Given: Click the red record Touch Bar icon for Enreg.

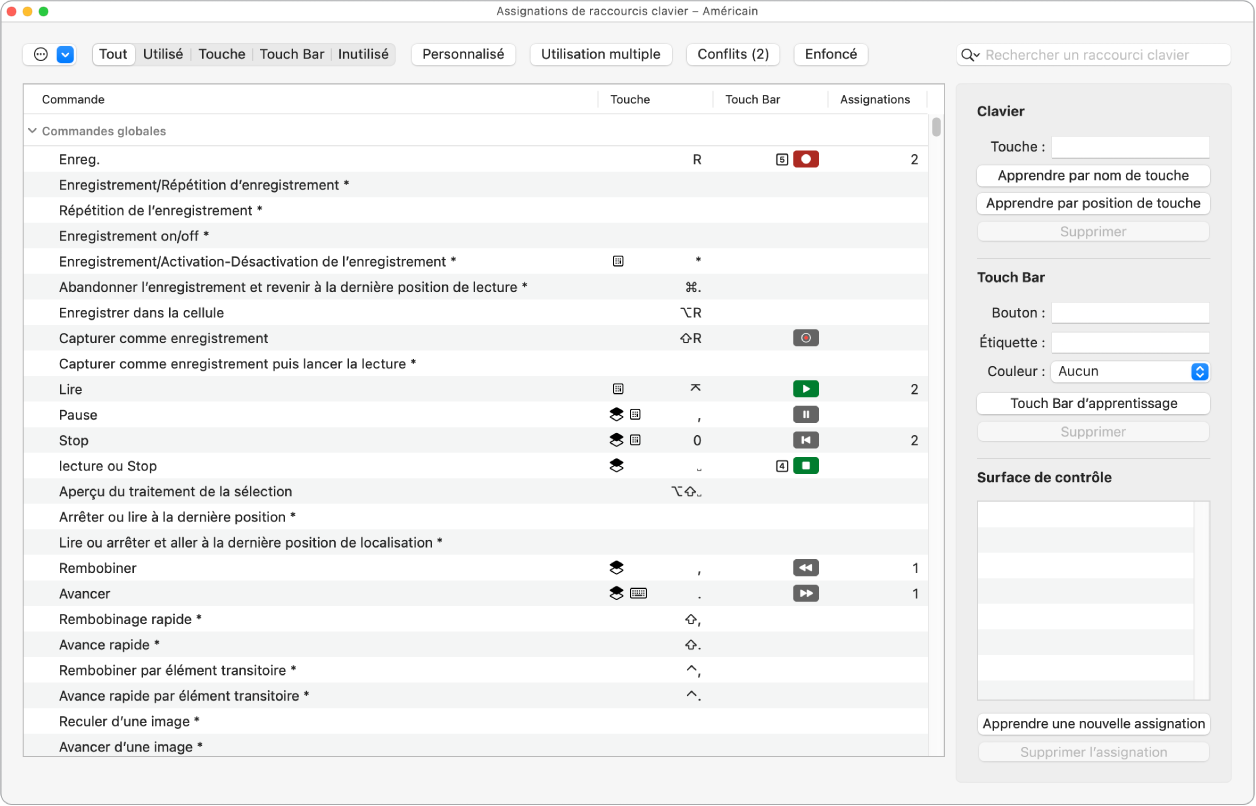Looking at the screenshot, I should click(x=806, y=158).
